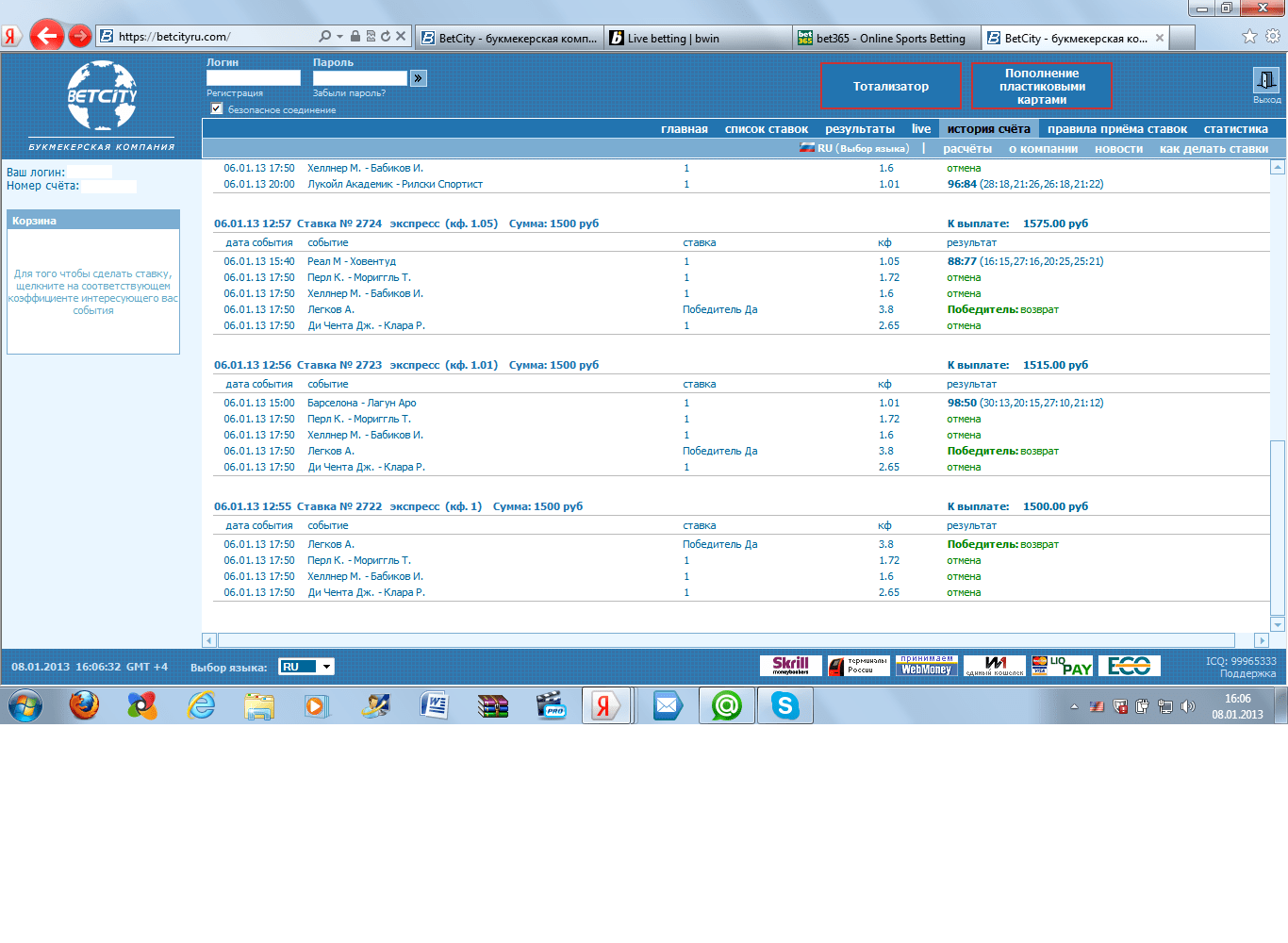Refresh the page using address bar icon
The width and height of the screenshot is (1288, 943).
coord(386,37)
